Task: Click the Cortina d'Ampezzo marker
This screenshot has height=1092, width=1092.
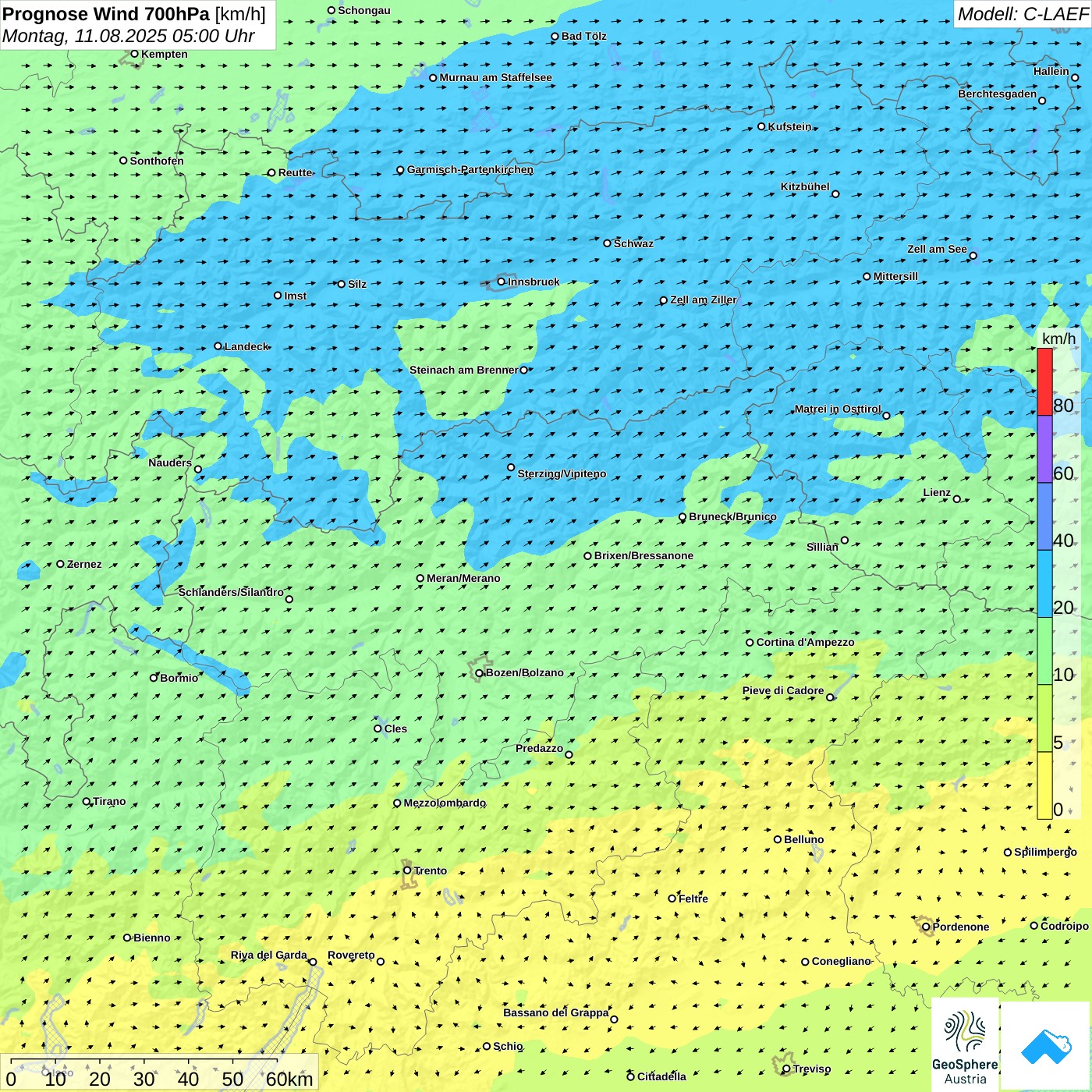Action: click(750, 643)
